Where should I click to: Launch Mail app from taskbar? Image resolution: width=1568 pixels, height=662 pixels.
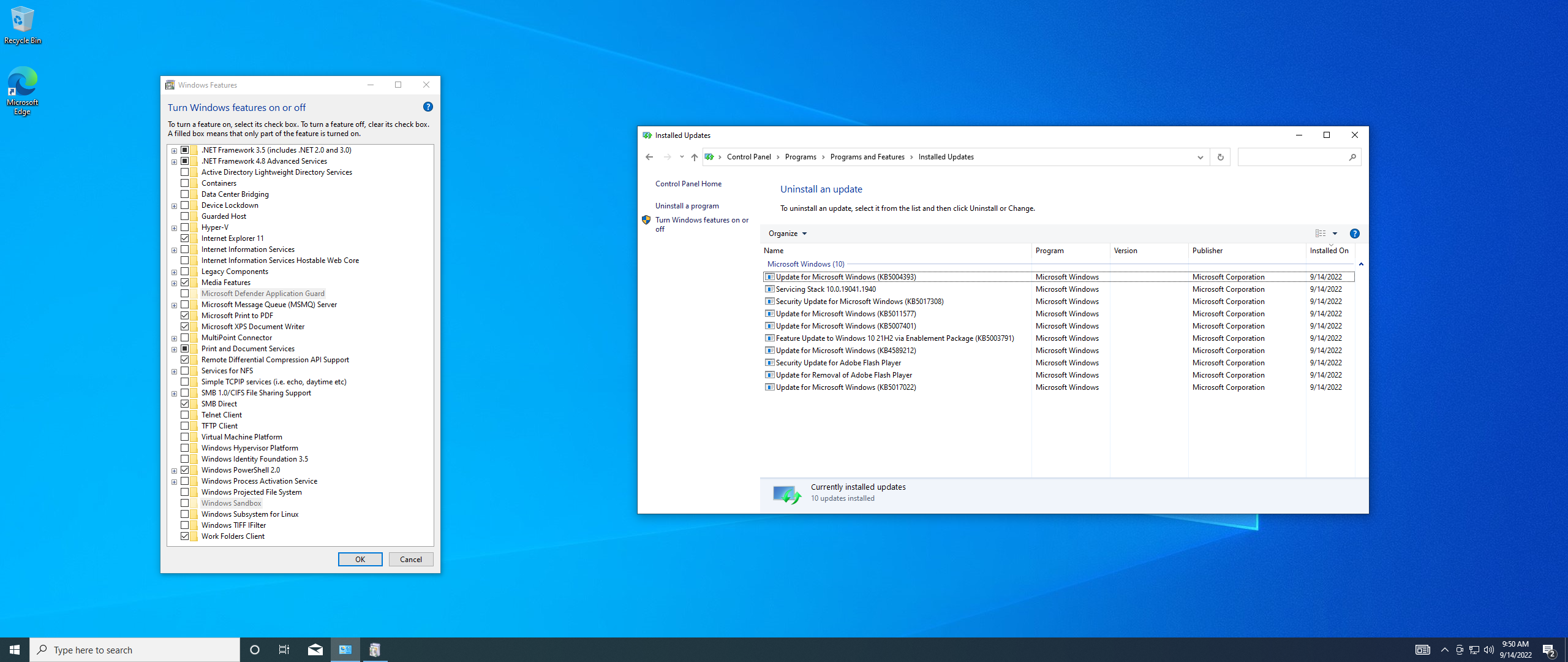pyautogui.click(x=315, y=650)
